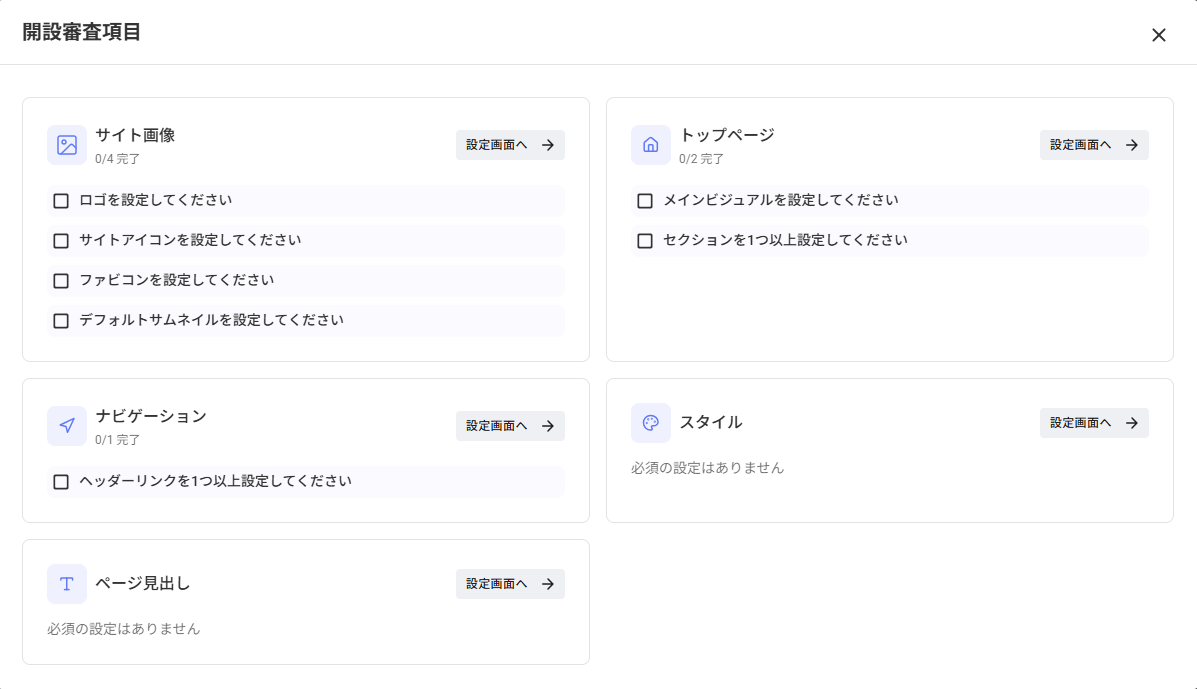Screen dimensions: 1197x689
Task: Click the トップページ heading
Action: pyautogui.click(x=727, y=135)
